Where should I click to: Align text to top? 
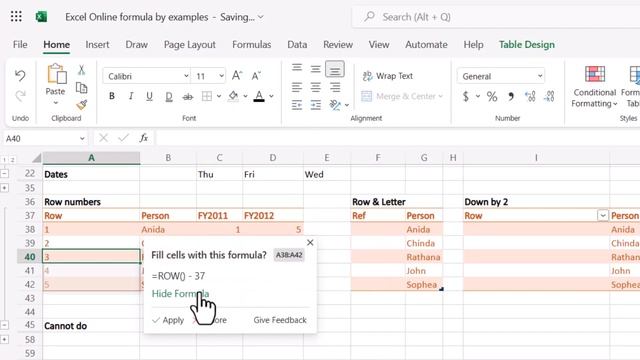(297, 68)
